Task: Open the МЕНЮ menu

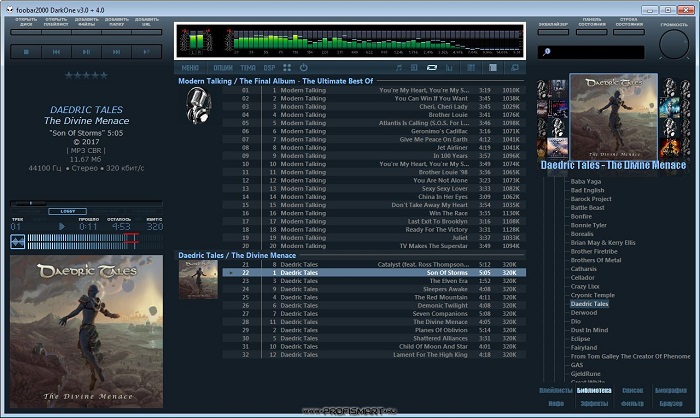Action: 190,68
